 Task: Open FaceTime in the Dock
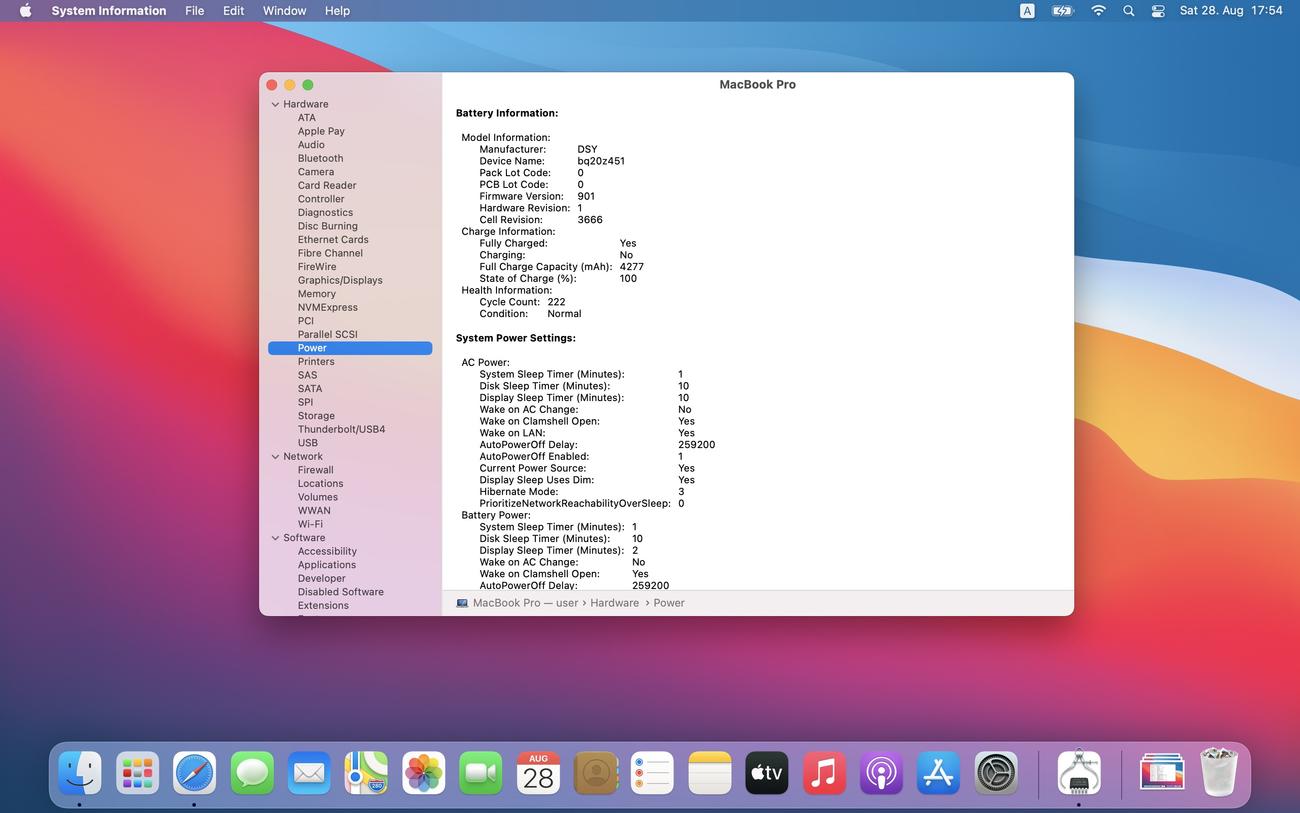pyautogui.click(x=481, y=773)
